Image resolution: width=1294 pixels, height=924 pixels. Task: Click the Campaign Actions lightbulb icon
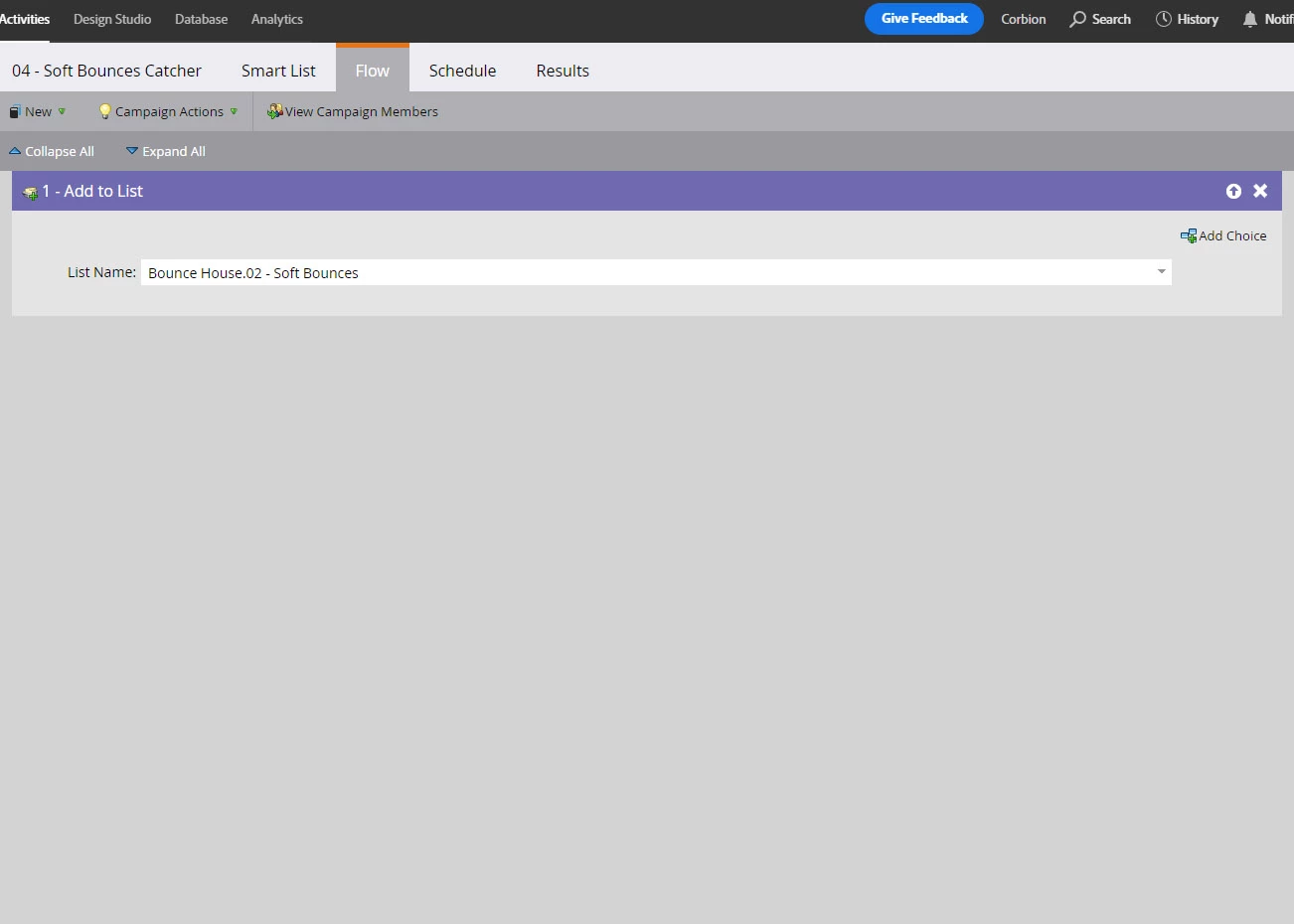[x=105, y=111]
